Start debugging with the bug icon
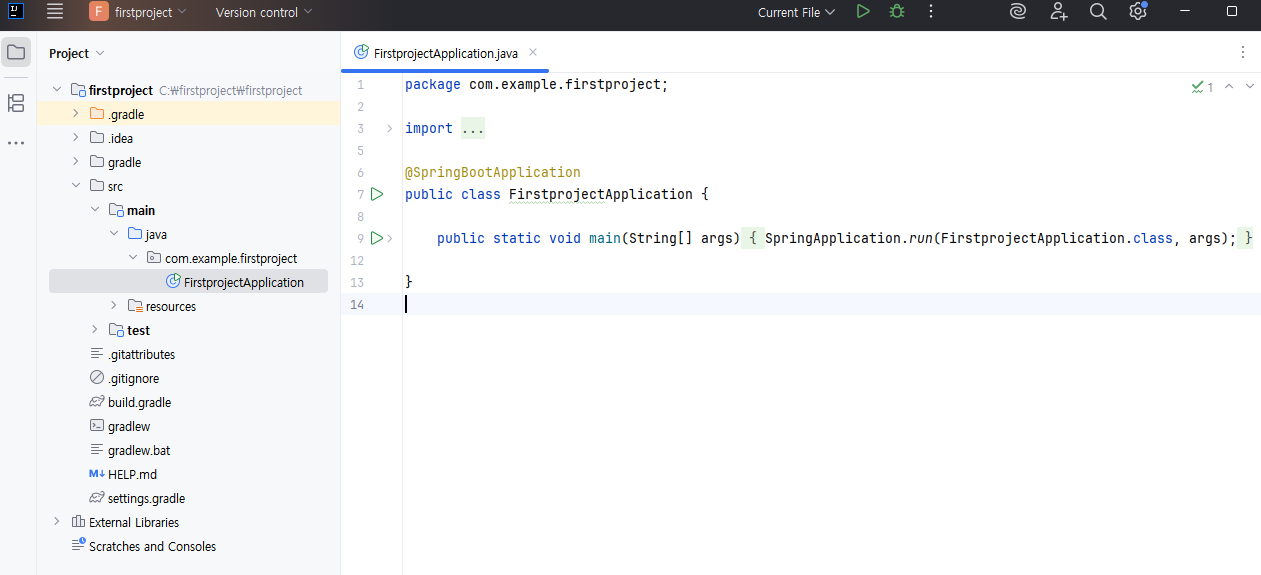Image resolution: width=1261 pixels, height=575 pixels. pos(897,12)
